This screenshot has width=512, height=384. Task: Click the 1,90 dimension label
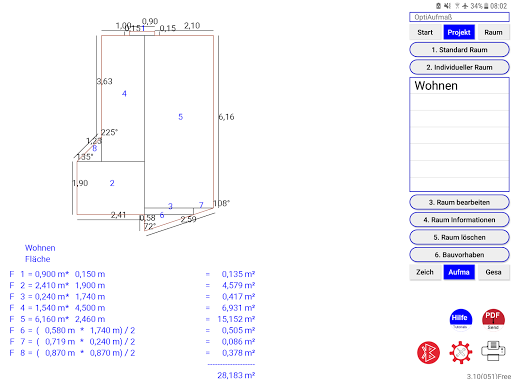[x=80, y=183]
